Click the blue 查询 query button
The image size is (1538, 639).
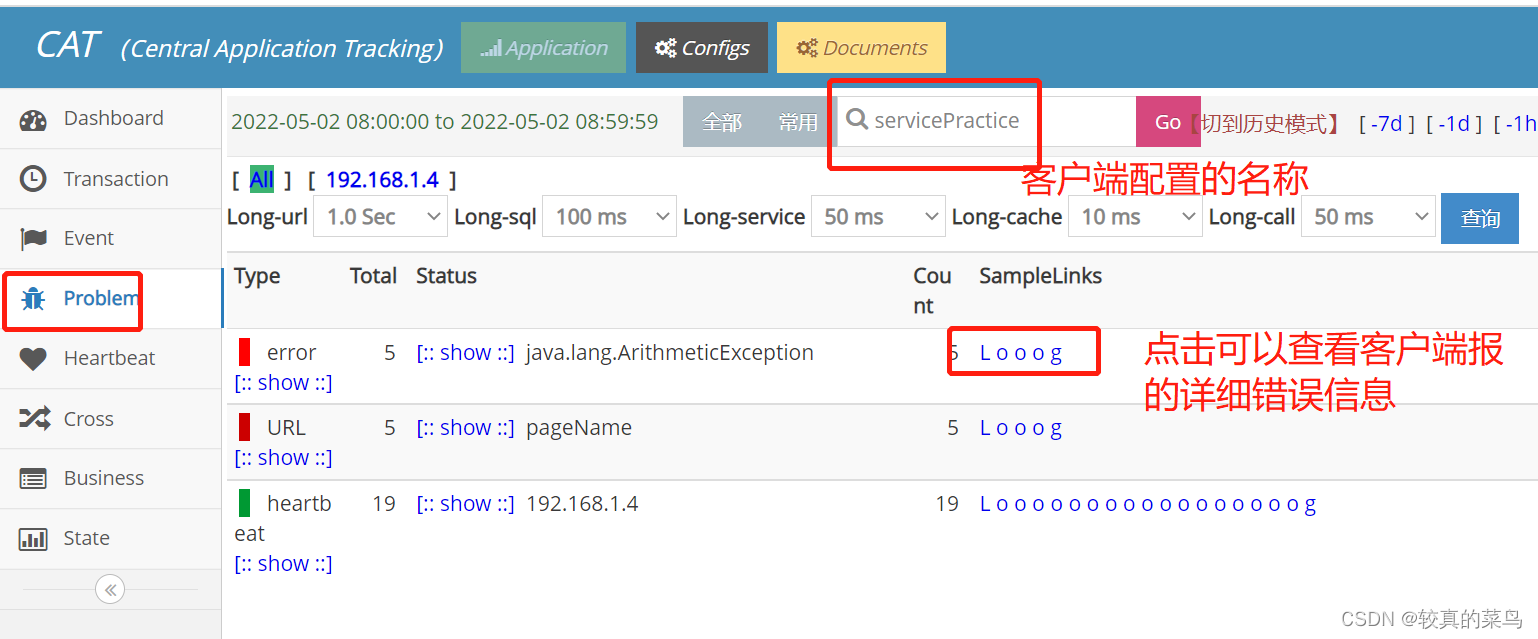point(1480,218)
